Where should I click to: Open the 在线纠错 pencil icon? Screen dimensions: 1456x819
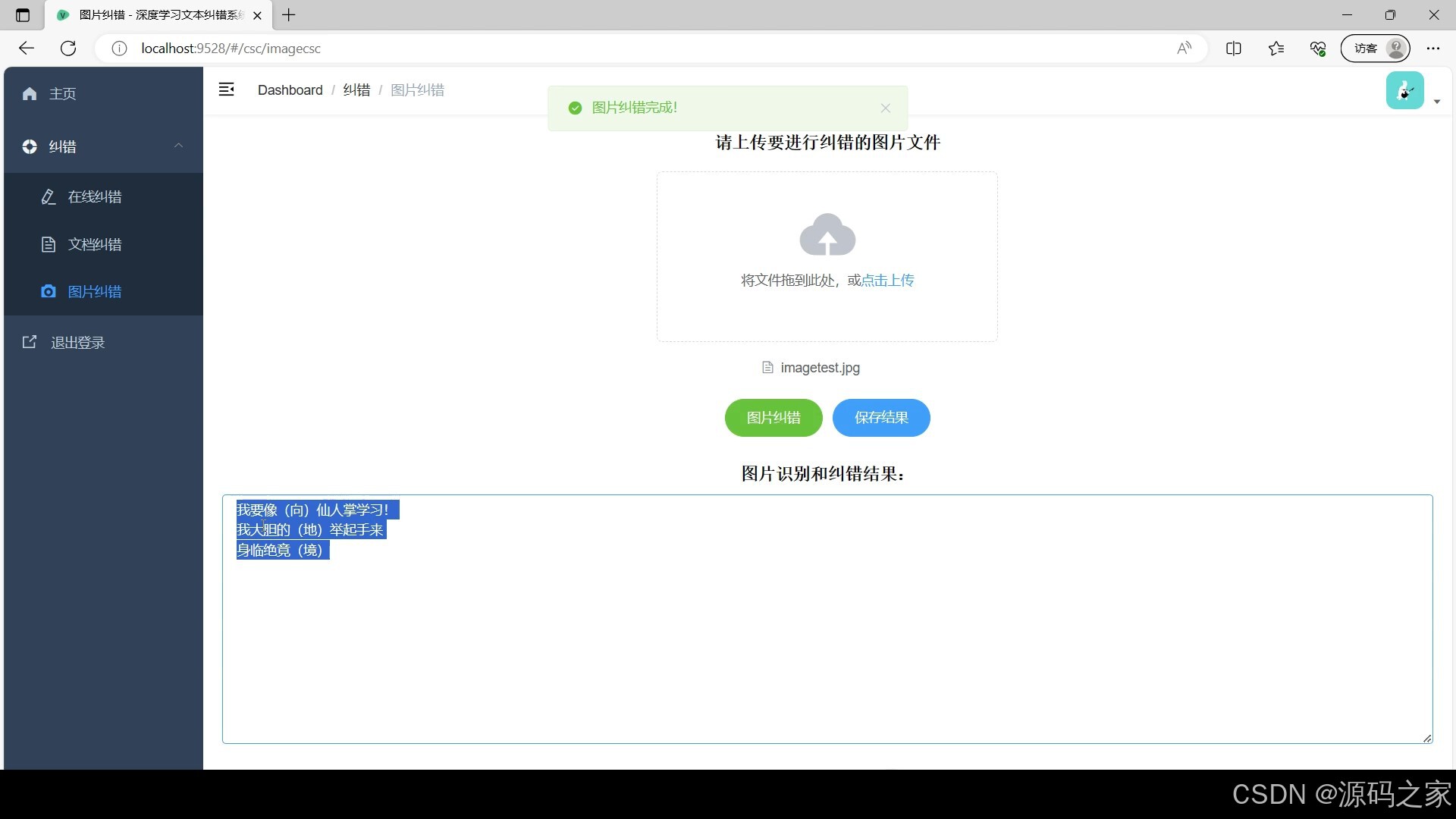[48, 196]
